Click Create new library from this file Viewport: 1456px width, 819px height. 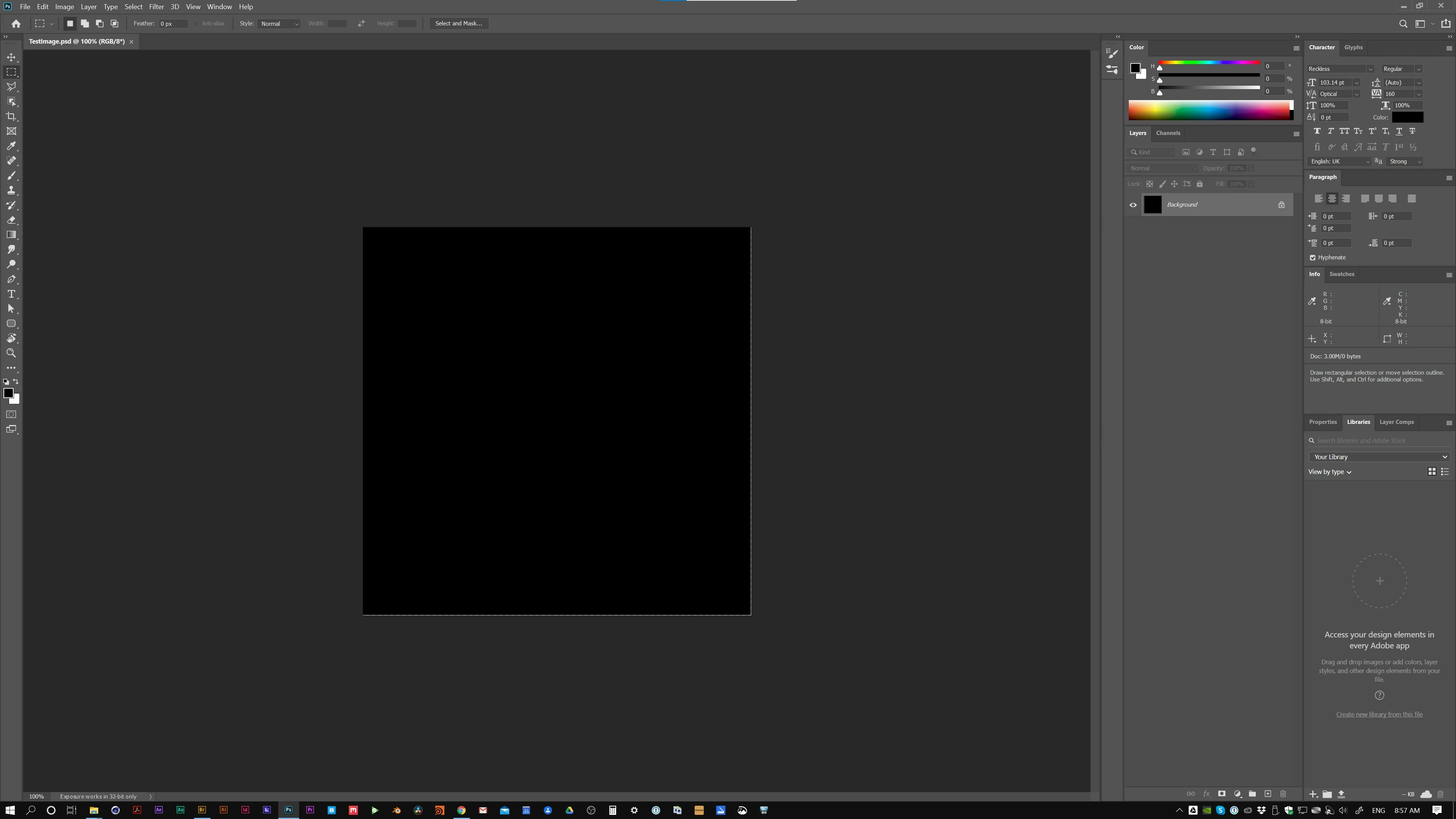click(1379, 714)
